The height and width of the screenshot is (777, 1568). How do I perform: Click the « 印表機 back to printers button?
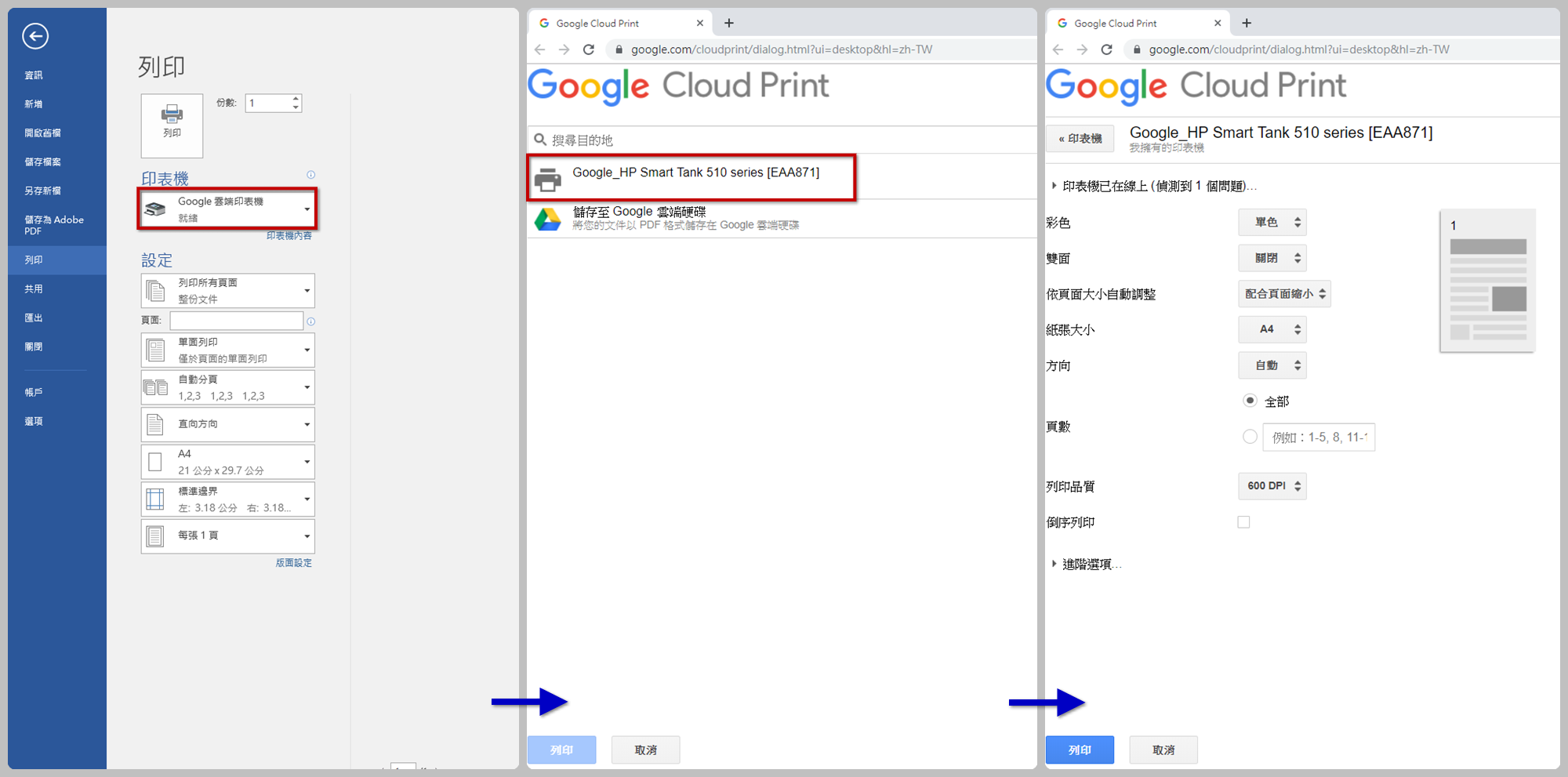coord(1080,139)
